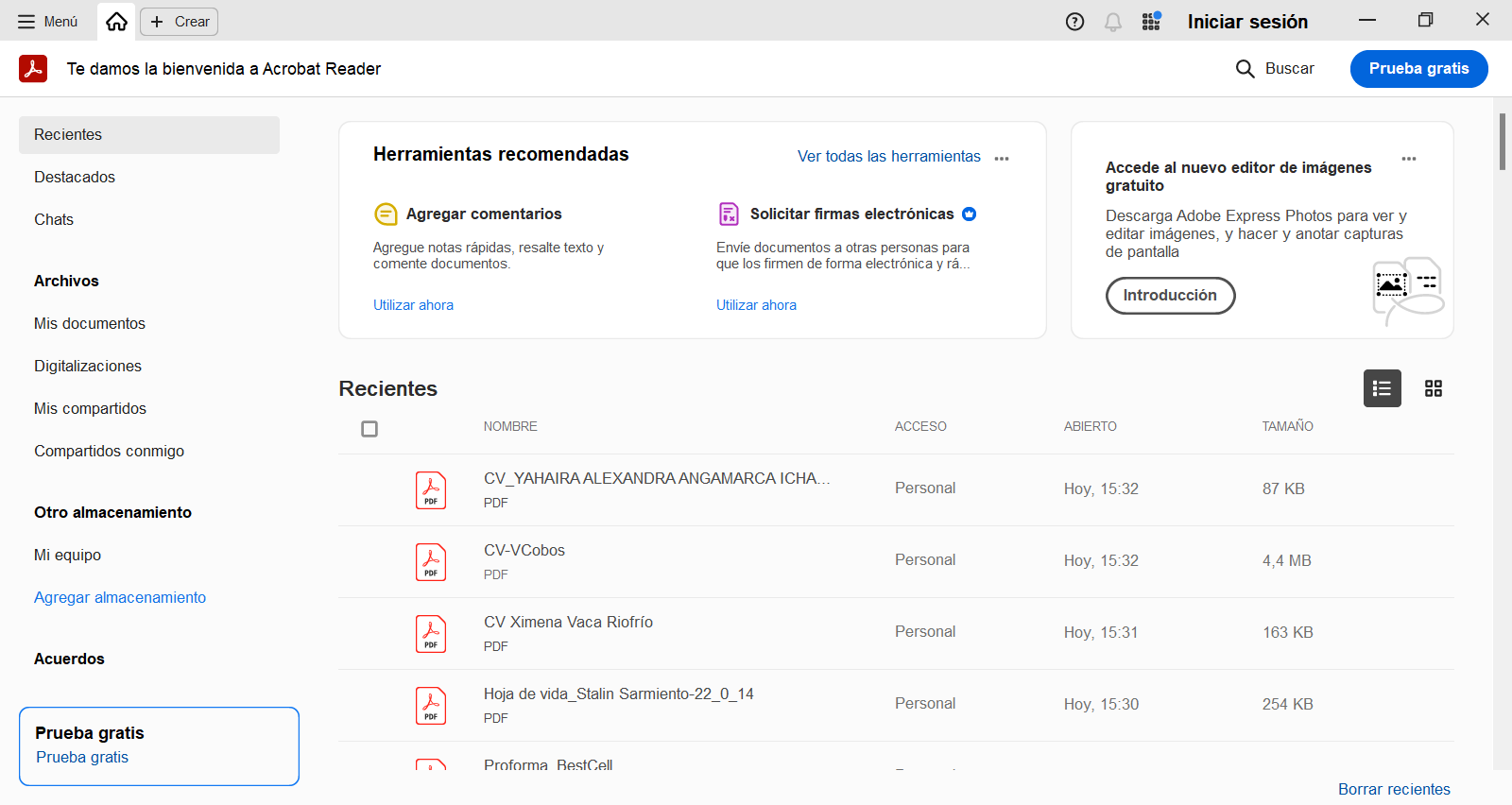Screen dimensions: 1512x805
Task: Click the Agregar almacenamiento link
Action: [120, 598]
